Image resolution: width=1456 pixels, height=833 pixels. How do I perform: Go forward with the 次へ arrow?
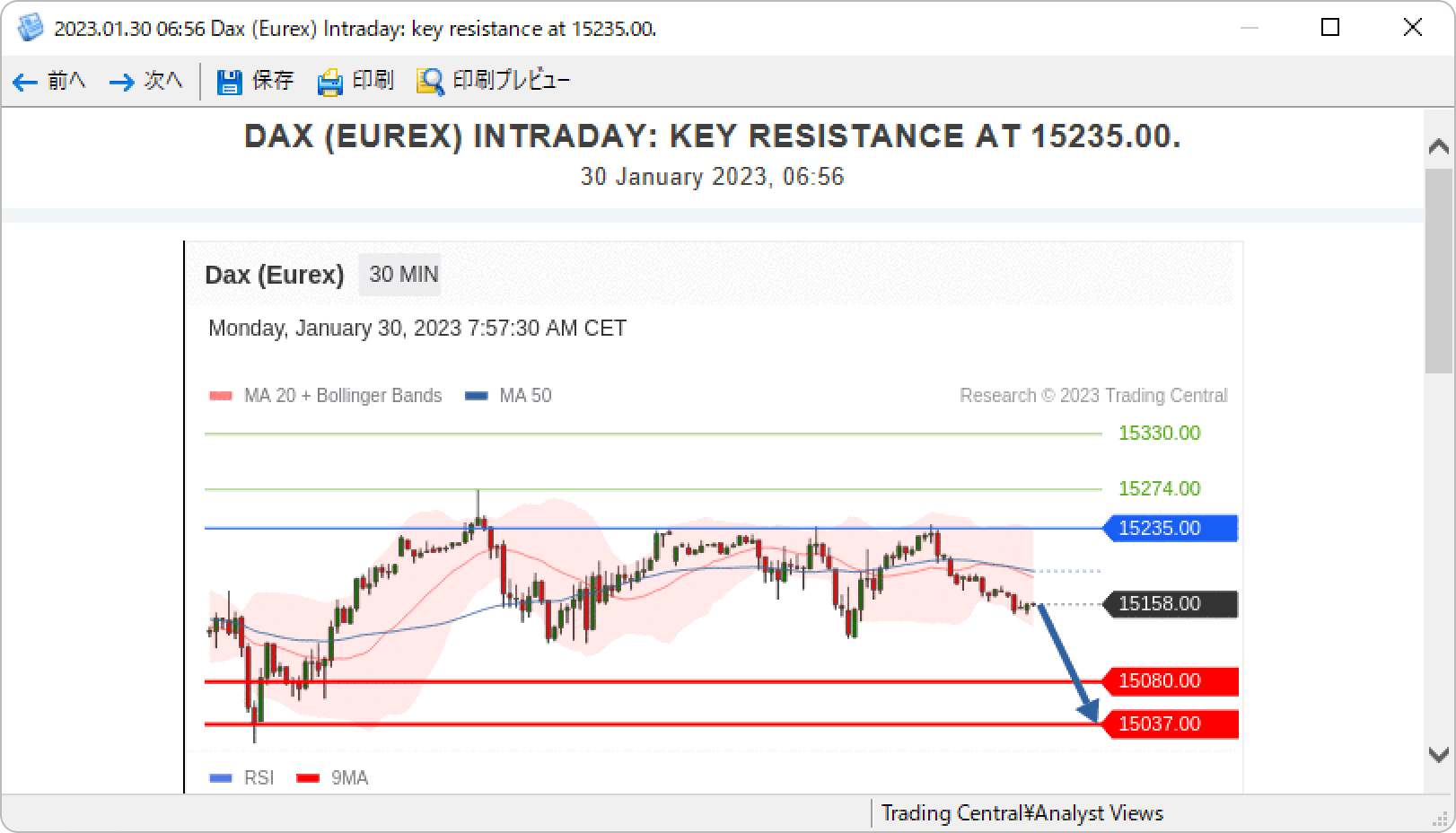(x=121, y=83)
